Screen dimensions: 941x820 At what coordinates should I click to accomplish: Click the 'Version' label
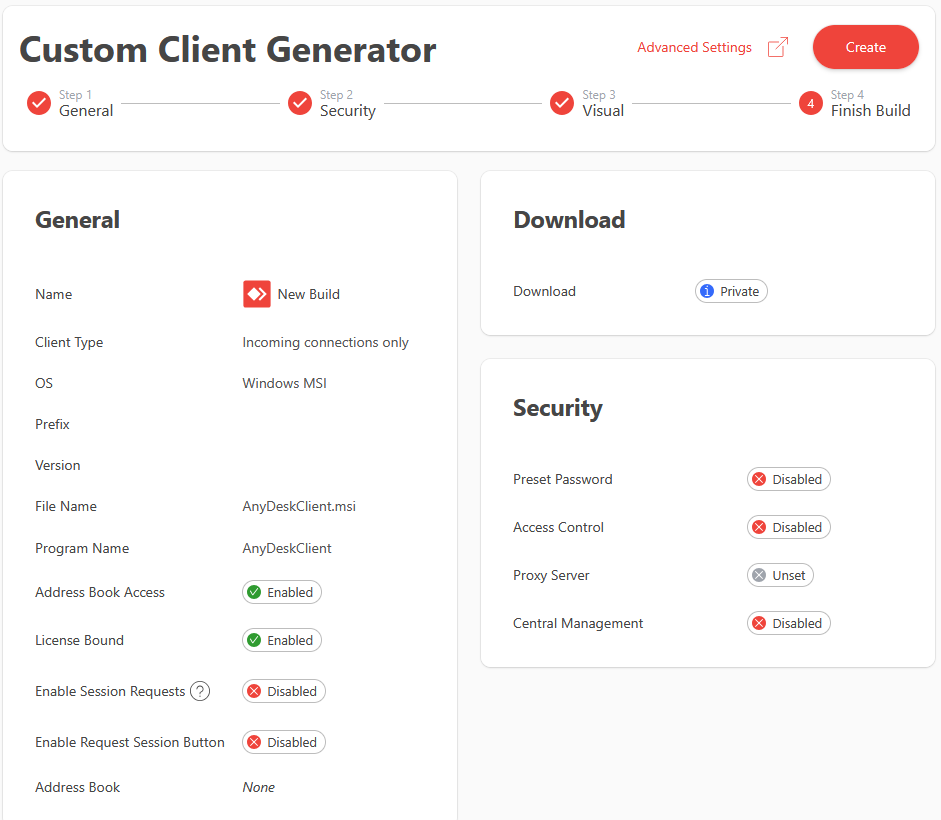pyautogui.click(x=58, y=465)
